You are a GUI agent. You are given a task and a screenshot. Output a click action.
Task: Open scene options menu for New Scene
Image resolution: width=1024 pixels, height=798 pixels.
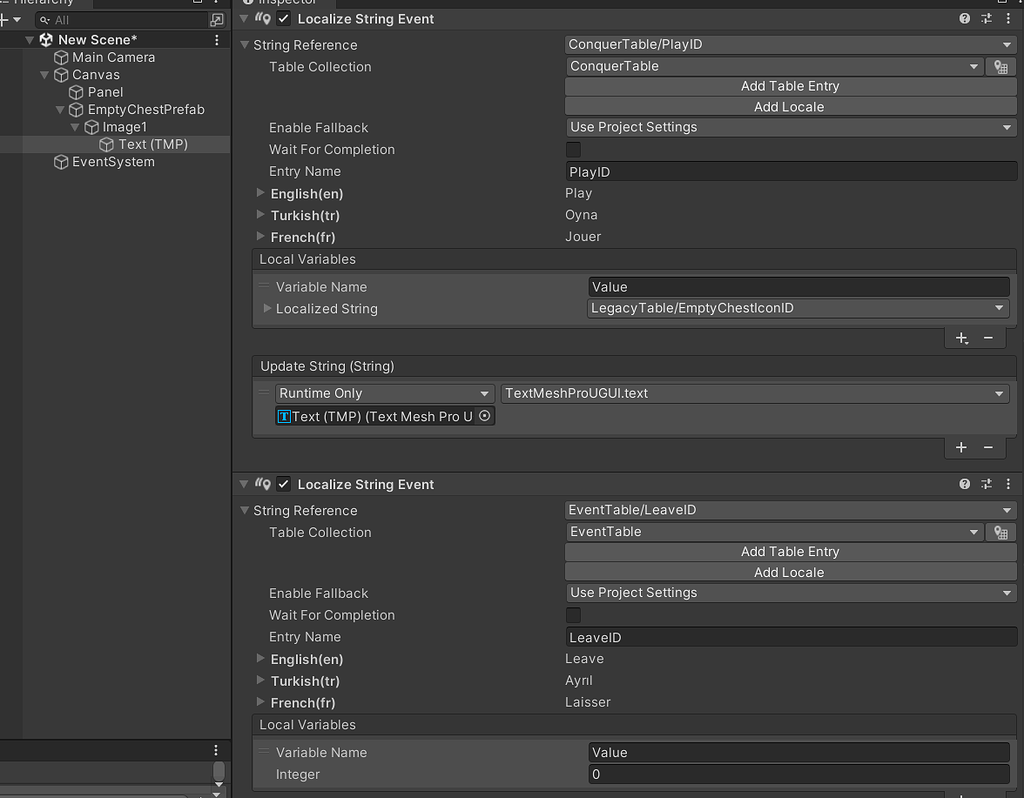tap(217, 40)
